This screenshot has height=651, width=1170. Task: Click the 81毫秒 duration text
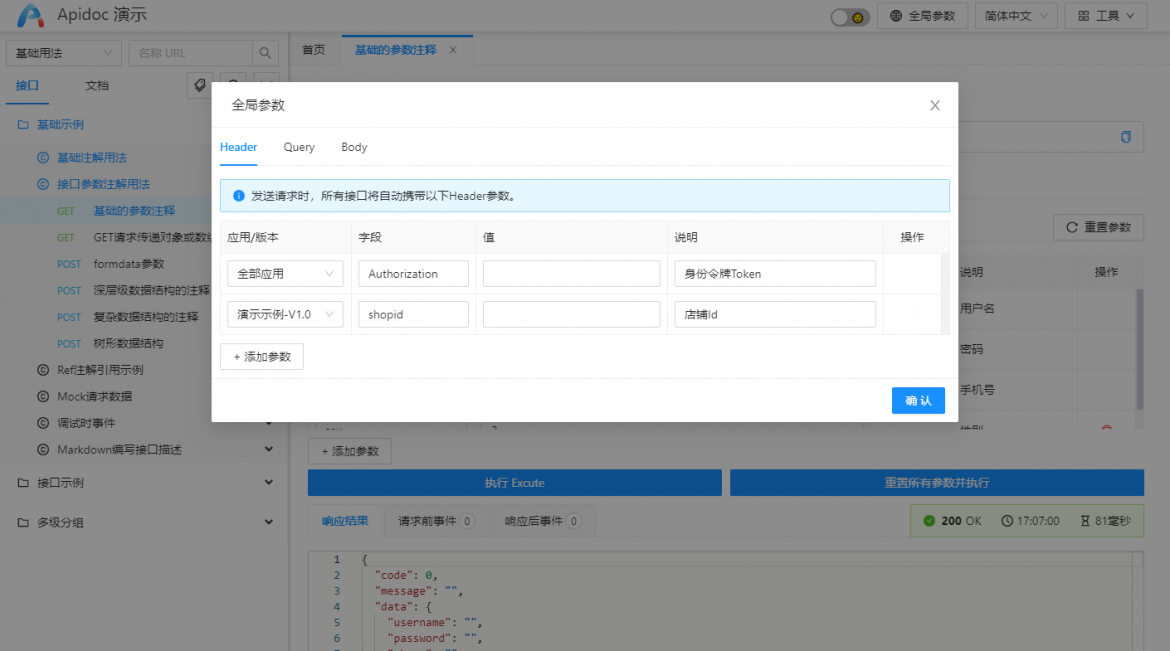click(x=1106, y=521)
